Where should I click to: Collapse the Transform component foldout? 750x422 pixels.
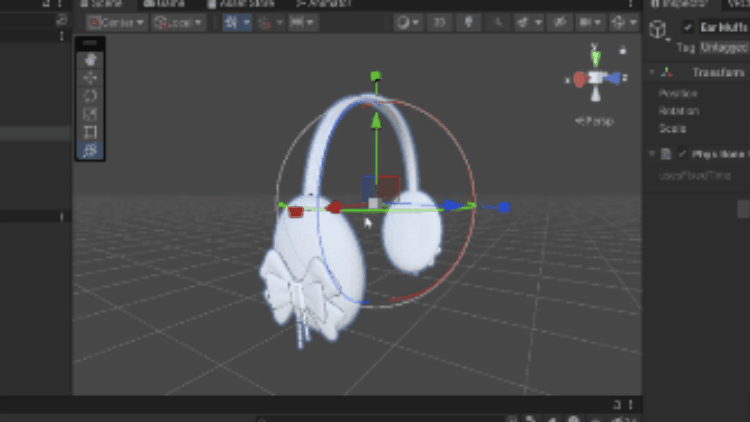[652, 72]
